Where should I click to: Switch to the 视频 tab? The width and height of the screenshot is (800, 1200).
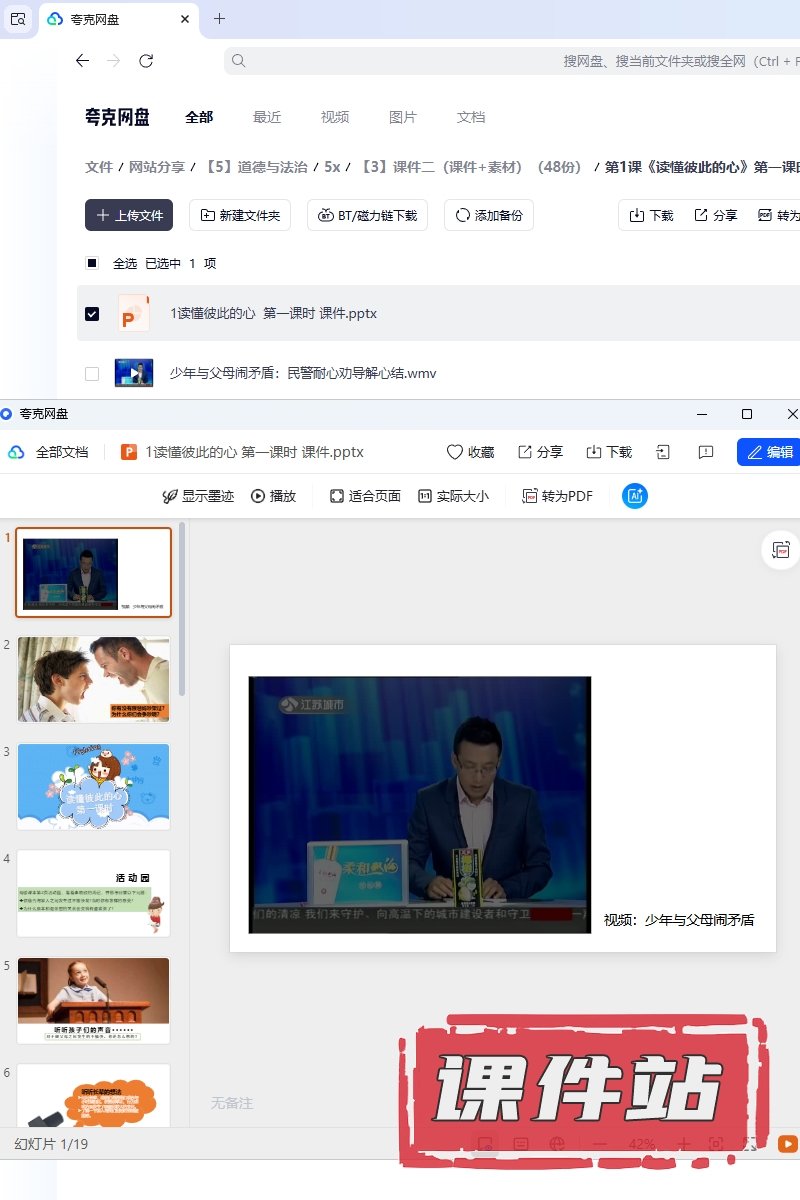tap(335, 117)
